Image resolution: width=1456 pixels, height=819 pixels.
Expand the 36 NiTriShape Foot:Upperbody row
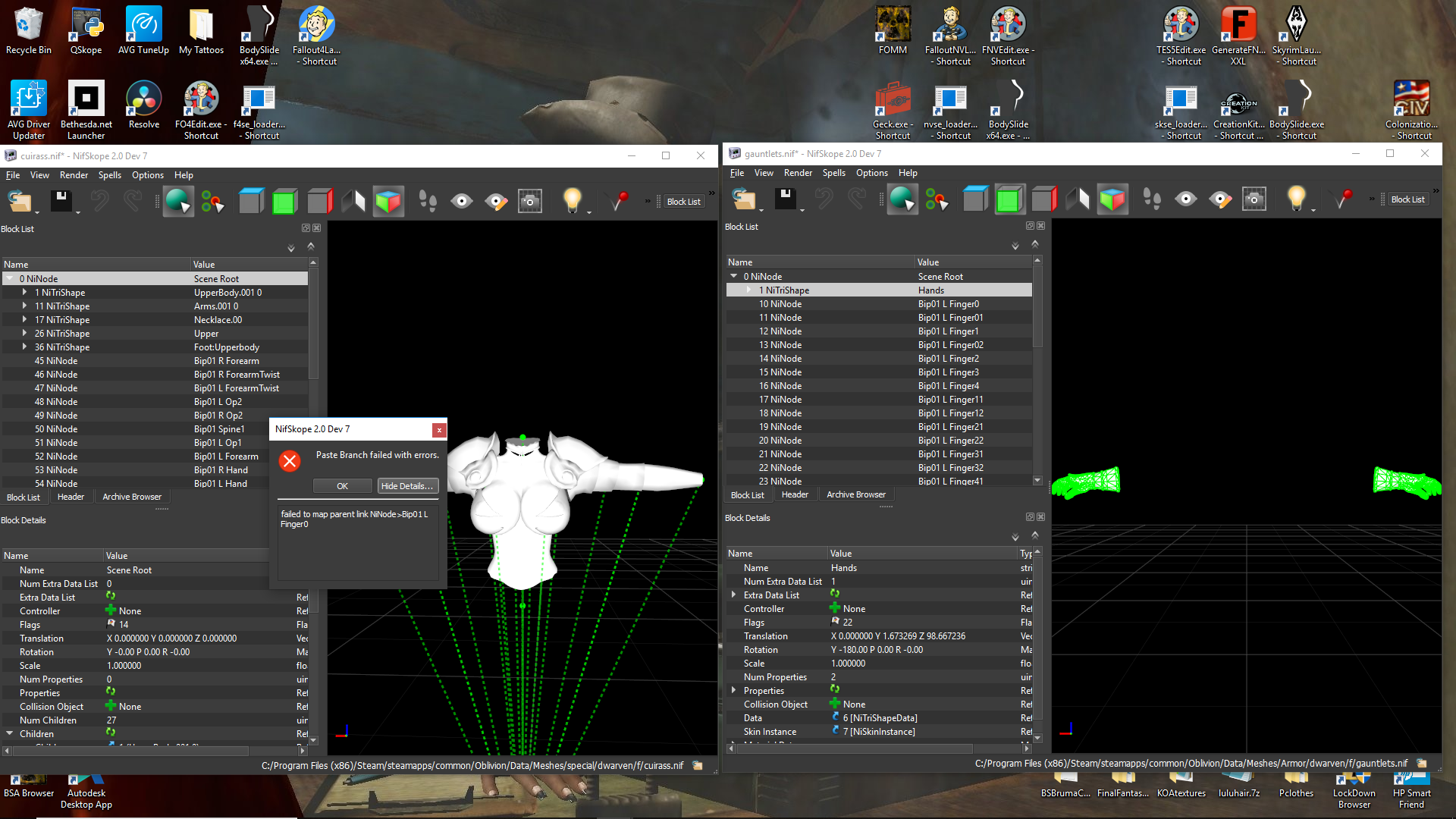tap(24, 347)
